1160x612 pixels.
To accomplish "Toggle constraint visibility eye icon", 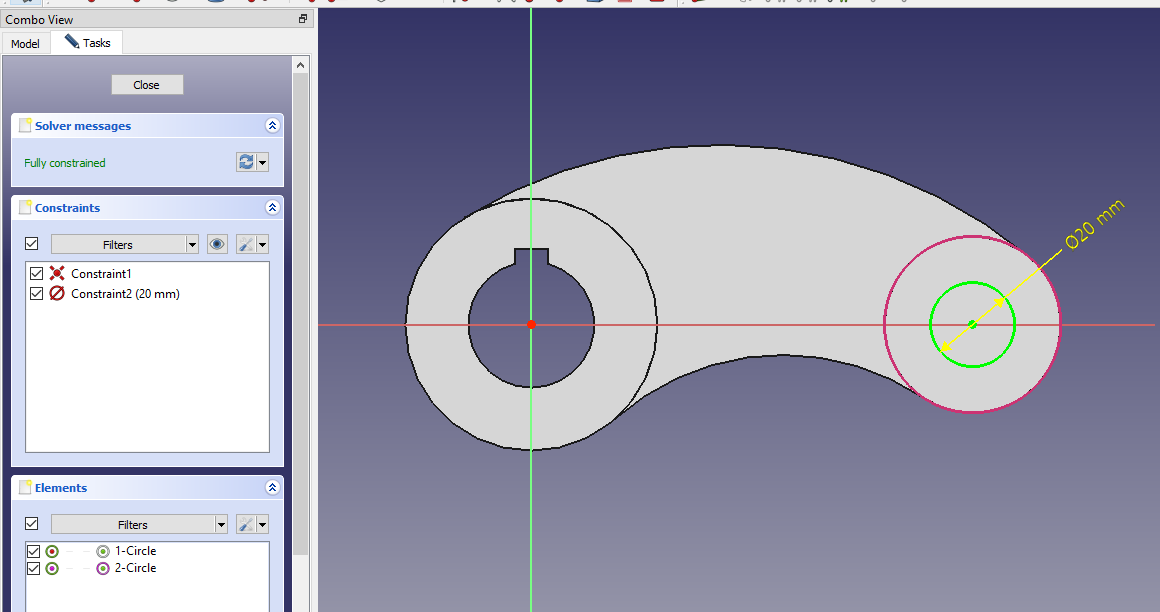I will click(217, 244).
